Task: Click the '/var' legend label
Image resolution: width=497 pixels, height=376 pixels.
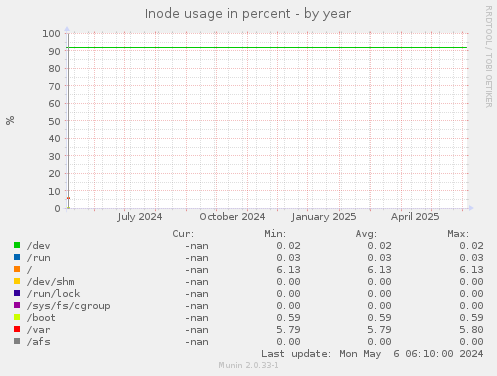Action: (x=39, y=330)
